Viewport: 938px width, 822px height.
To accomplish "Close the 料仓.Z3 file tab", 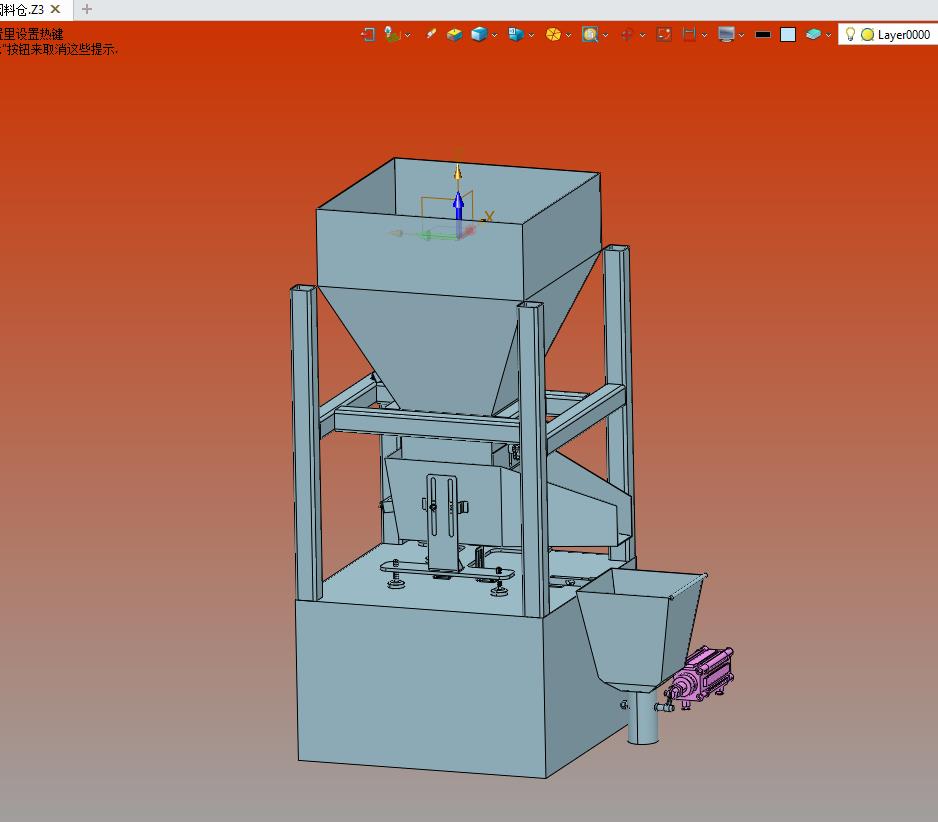I will pos(56,9).
